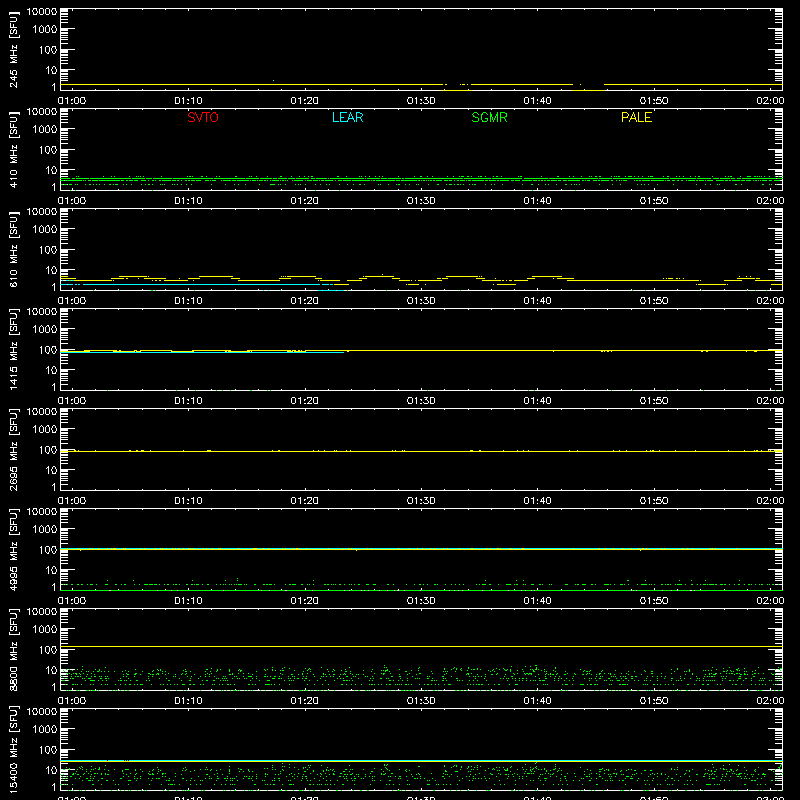Screen dimensions: 800x800
Task: Select the 245 MHz [SFU] axis label
Action: [x=14, y=50]
